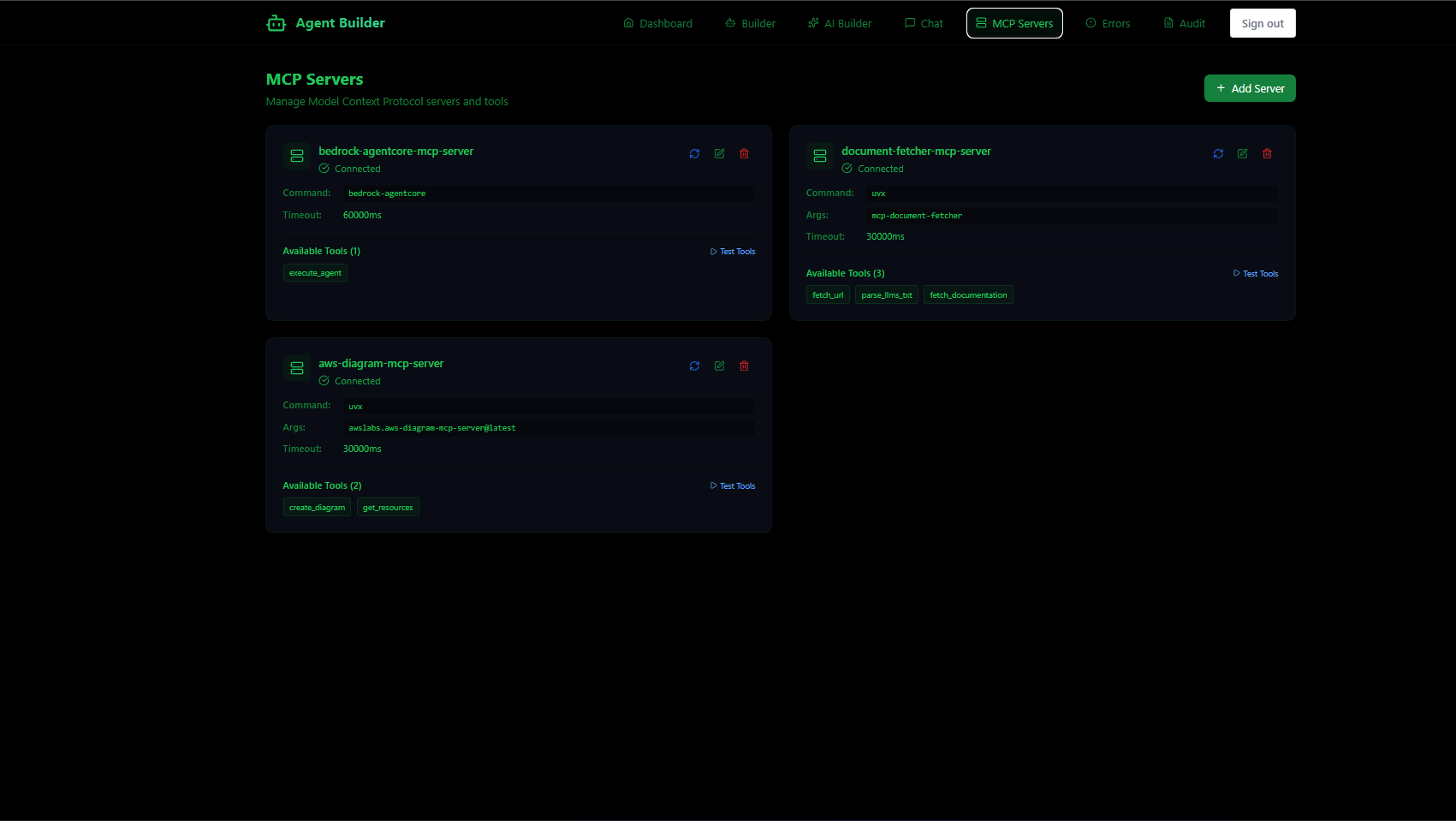Refresh the bedrock-agentcore-mcp-server connection
Image resolution: width=1456 pixels, height=821 pixels.
(694, 154)
